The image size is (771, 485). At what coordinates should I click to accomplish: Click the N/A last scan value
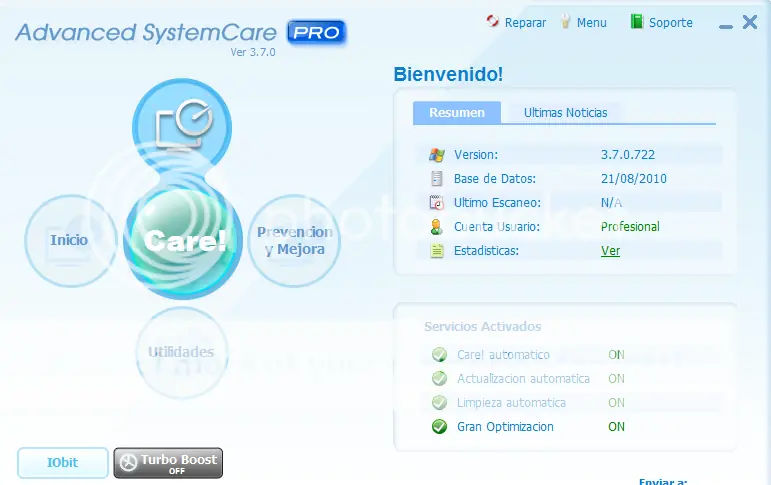(x=611, y=203)
